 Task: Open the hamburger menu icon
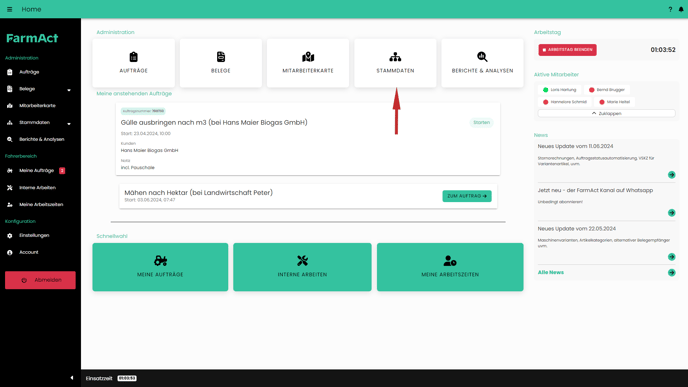(x=9, y=9)
